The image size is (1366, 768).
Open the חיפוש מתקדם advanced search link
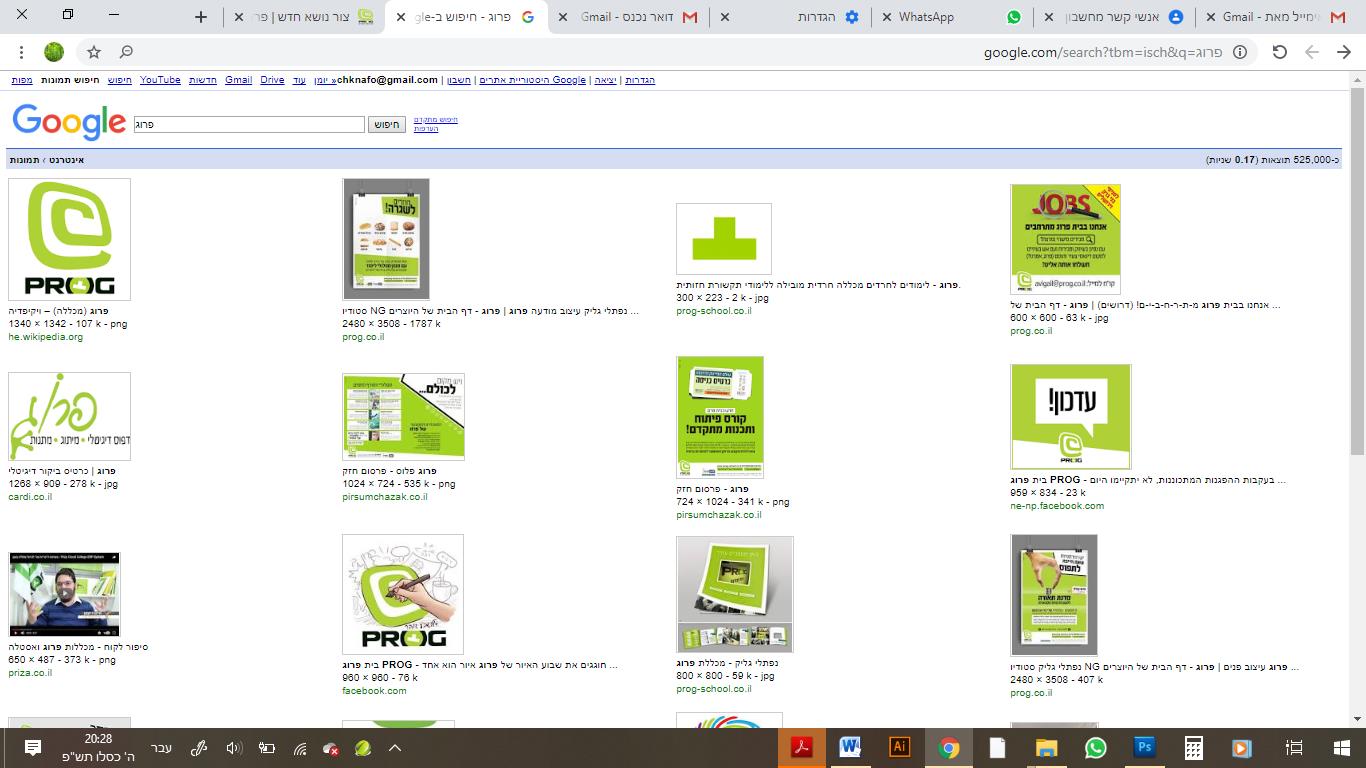436,120
